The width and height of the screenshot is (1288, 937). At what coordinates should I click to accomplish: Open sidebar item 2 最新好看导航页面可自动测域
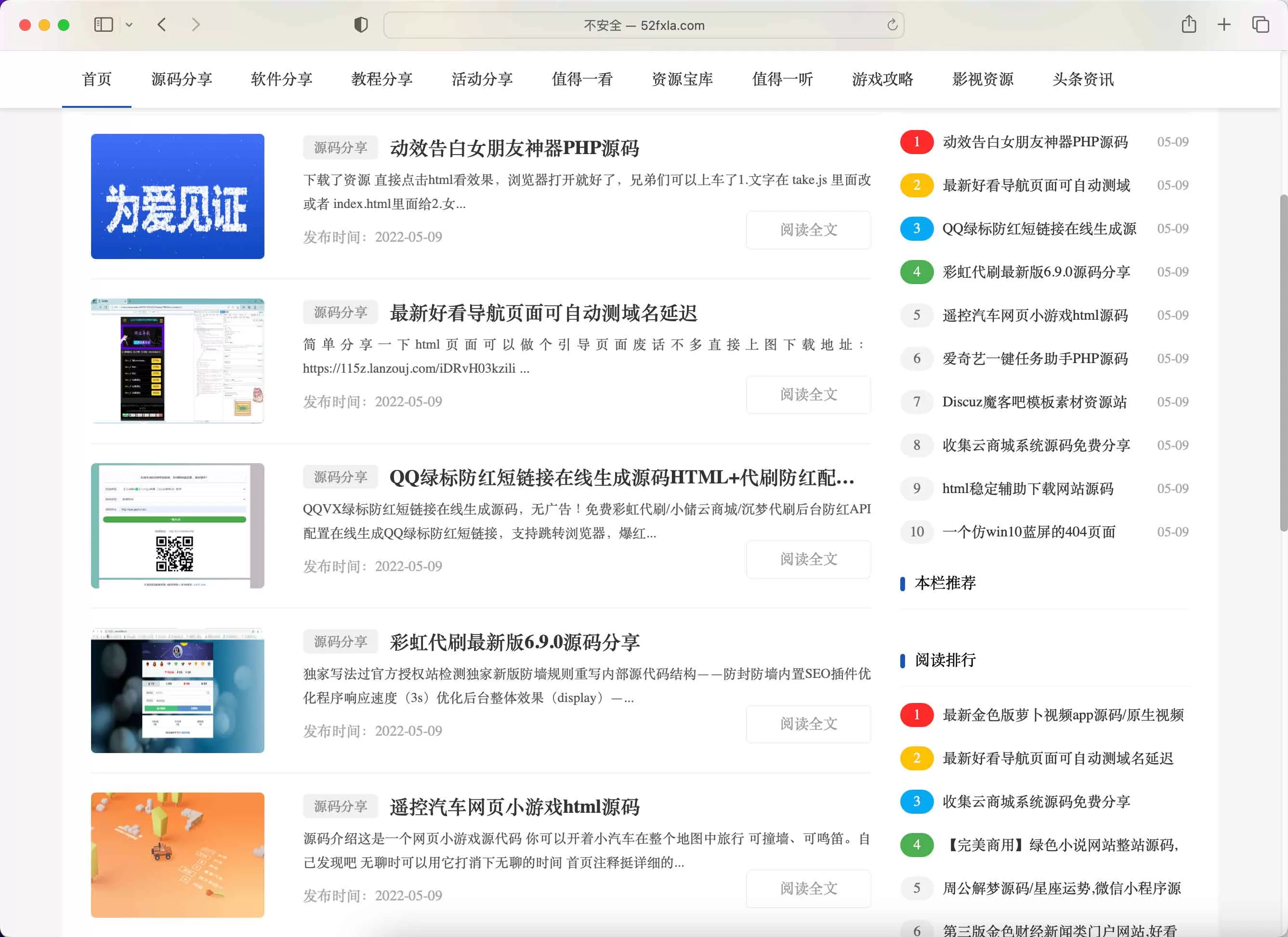pyautogui.click(x=1036, y=185)
